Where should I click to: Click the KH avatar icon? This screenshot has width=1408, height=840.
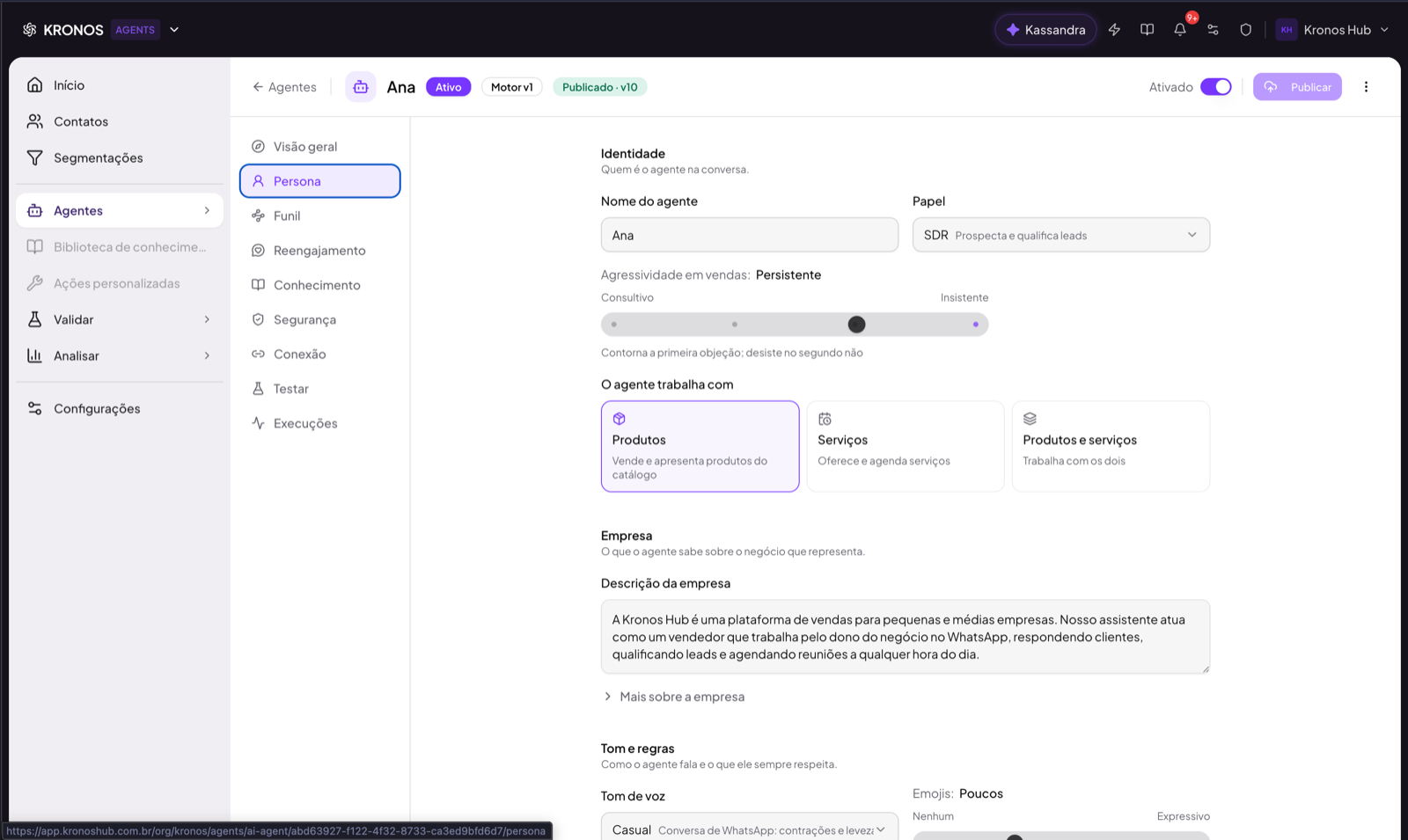[1287, 30]
